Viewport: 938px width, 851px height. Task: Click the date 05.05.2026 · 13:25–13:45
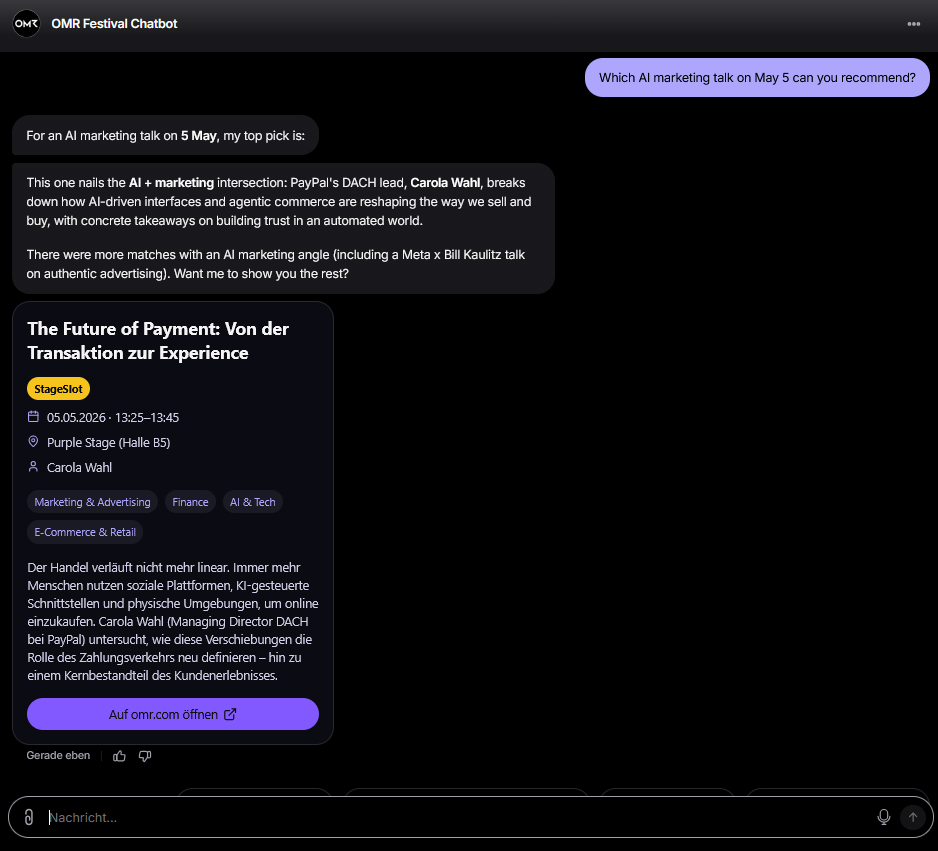[113, 417]
